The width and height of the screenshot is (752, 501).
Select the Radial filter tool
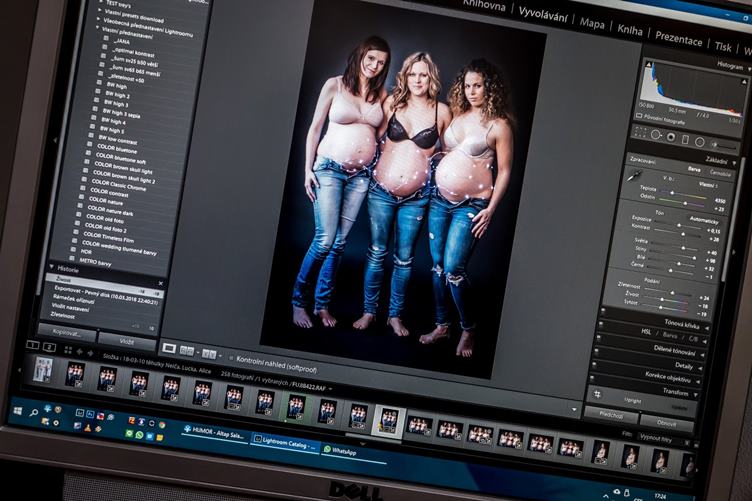[700, 142]
